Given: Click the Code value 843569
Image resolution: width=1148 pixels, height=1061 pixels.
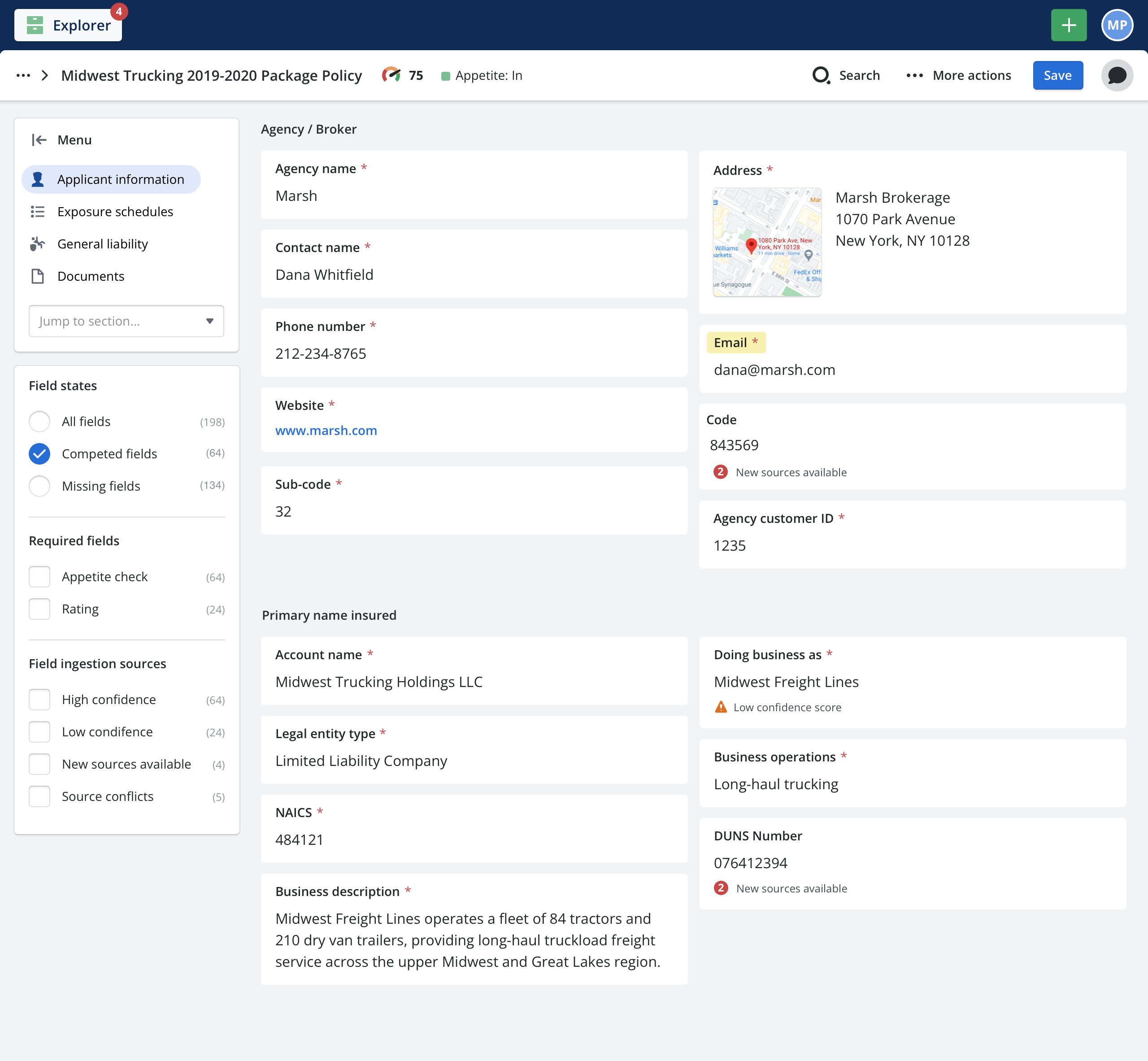Looking at the screenshot, I should tap(734, 445).
